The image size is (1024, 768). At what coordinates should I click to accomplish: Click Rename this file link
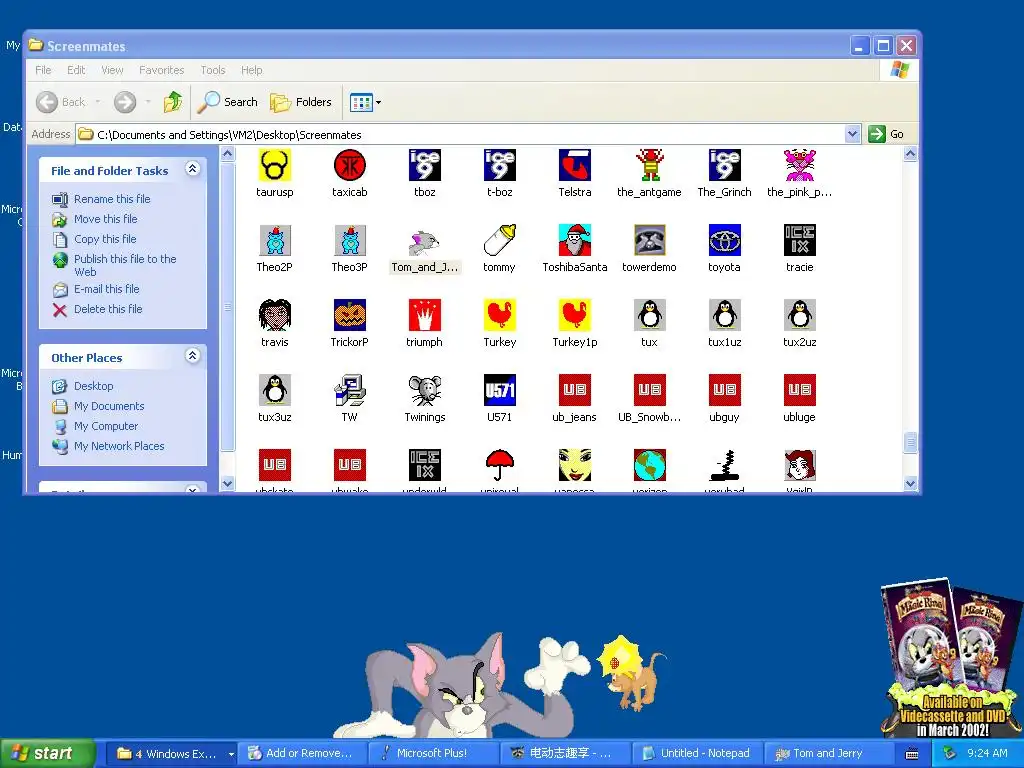tap(112, 199)
